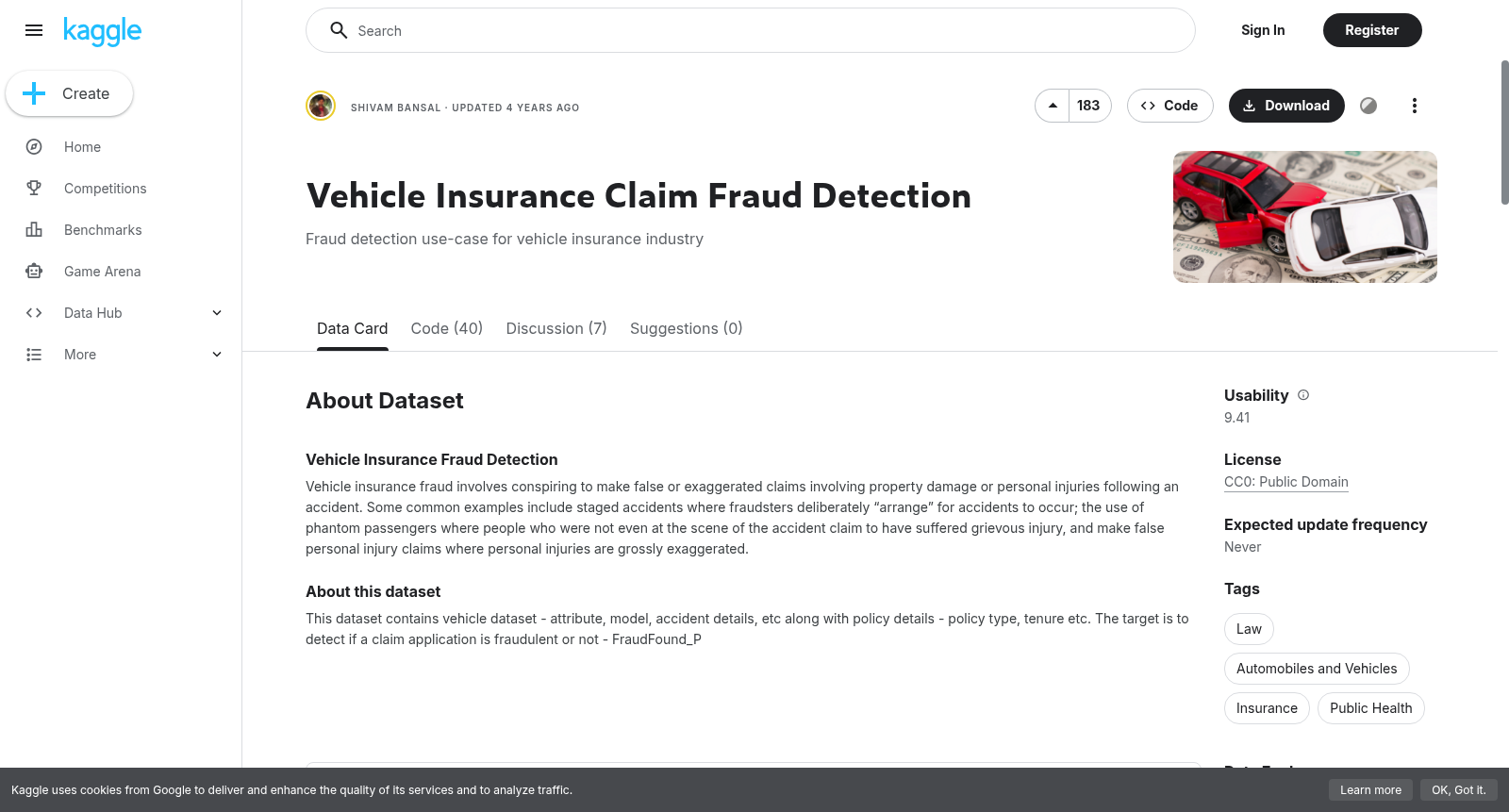
Task: Upvote the dataset with the arrow icon
Action: 1053,106
